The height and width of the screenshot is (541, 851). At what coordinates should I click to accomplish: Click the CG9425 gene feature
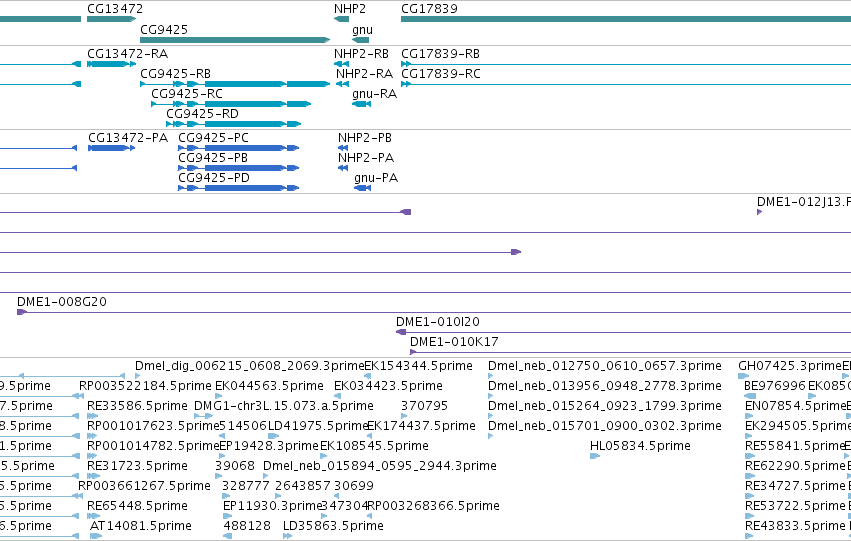click(x=235, y=40)
